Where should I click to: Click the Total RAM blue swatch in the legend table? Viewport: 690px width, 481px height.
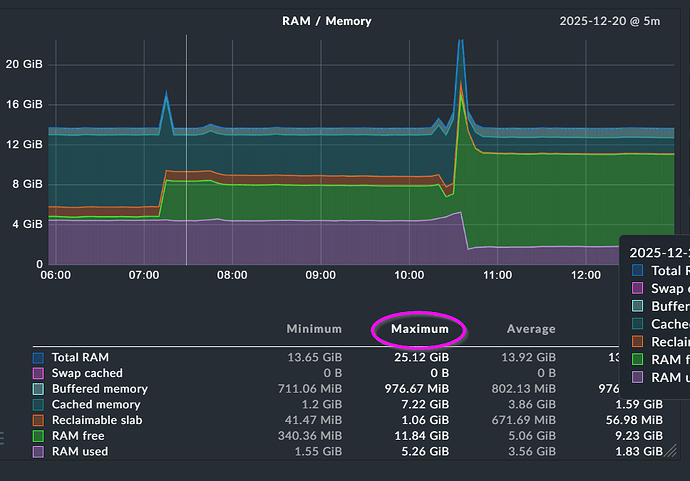coord(39,356)
